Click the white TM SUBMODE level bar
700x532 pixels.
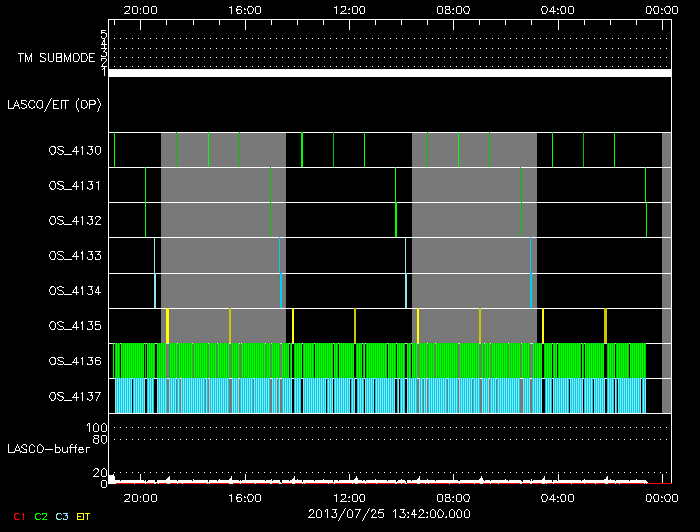pos(388,73)
